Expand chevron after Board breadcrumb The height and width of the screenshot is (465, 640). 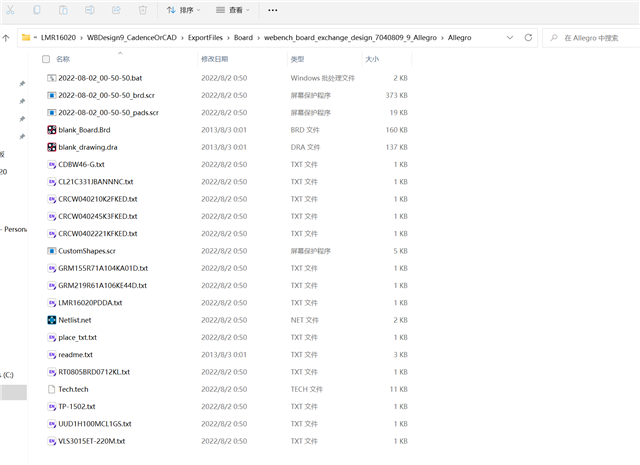(258, 38)
